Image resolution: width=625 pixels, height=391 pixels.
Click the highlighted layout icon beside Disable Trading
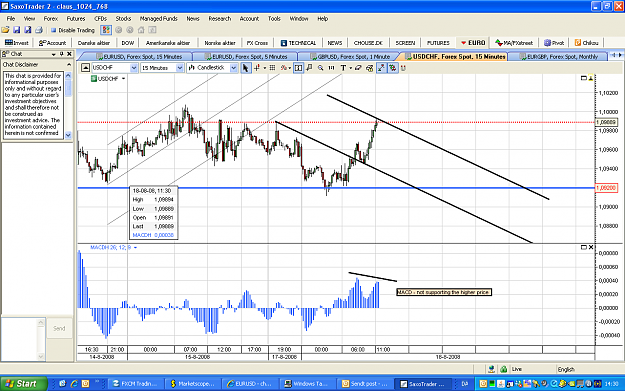106,30
